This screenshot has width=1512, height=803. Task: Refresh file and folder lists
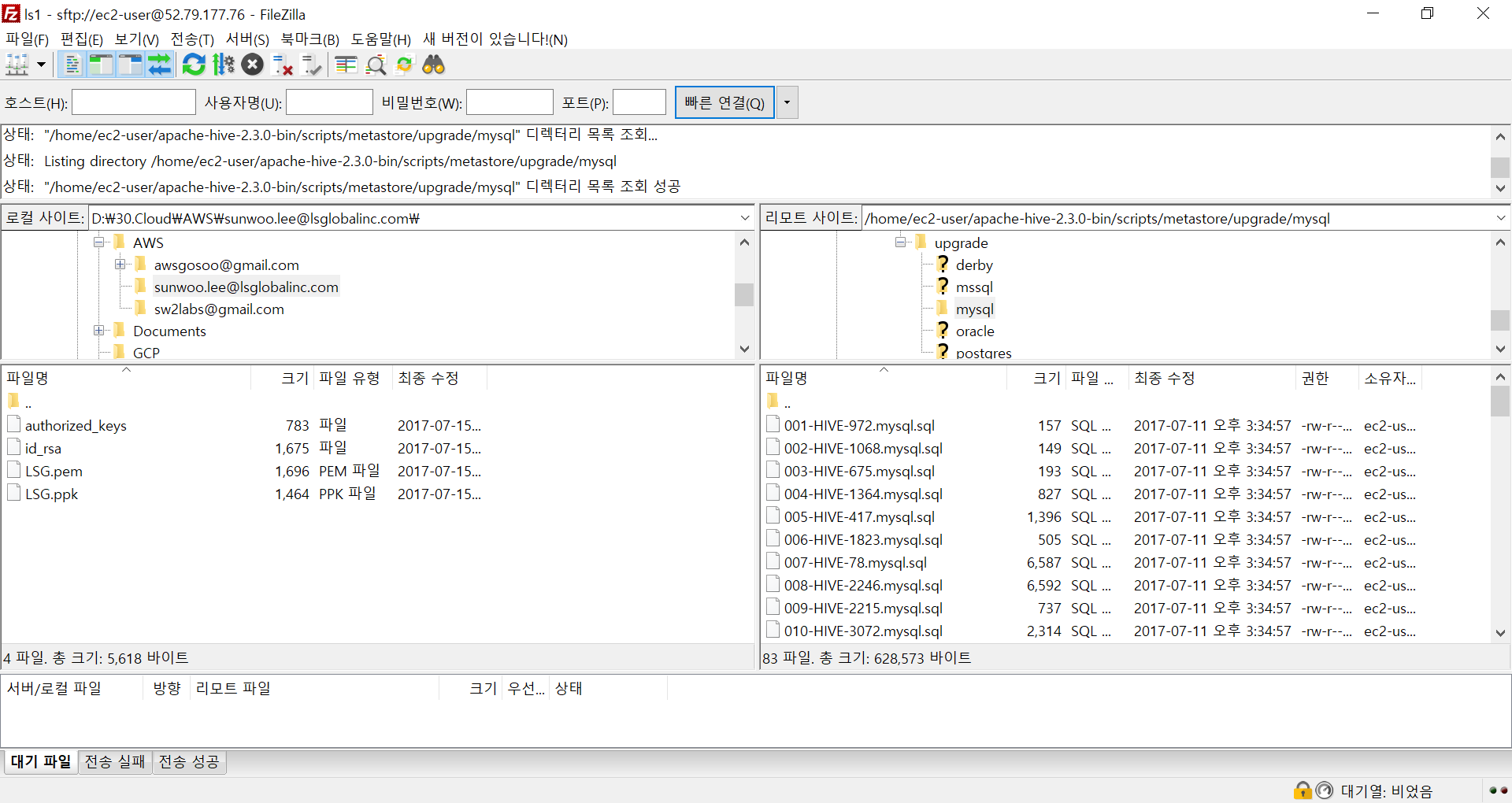[194, 65]
